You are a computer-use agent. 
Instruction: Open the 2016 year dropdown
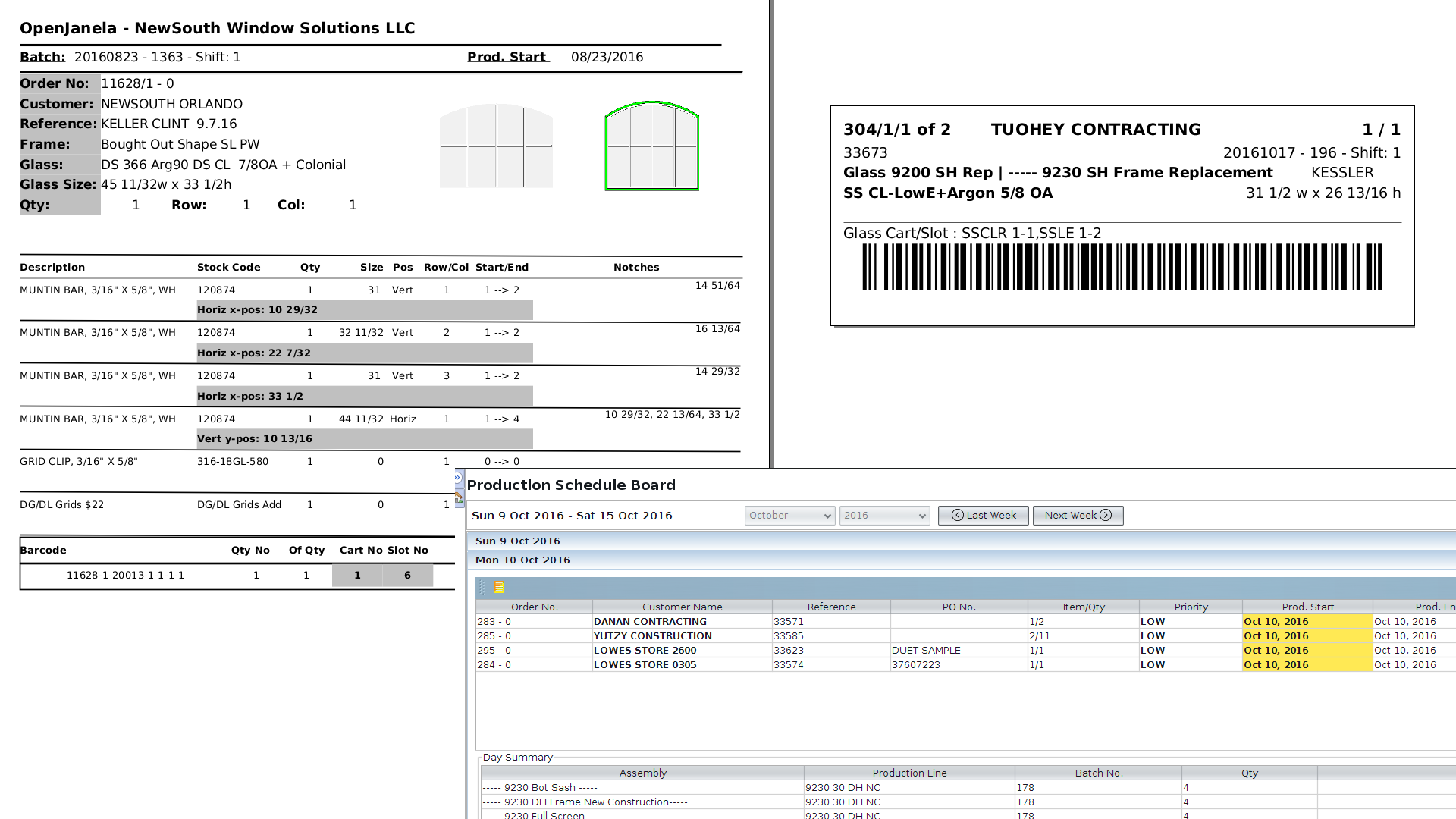pos(884,516)
